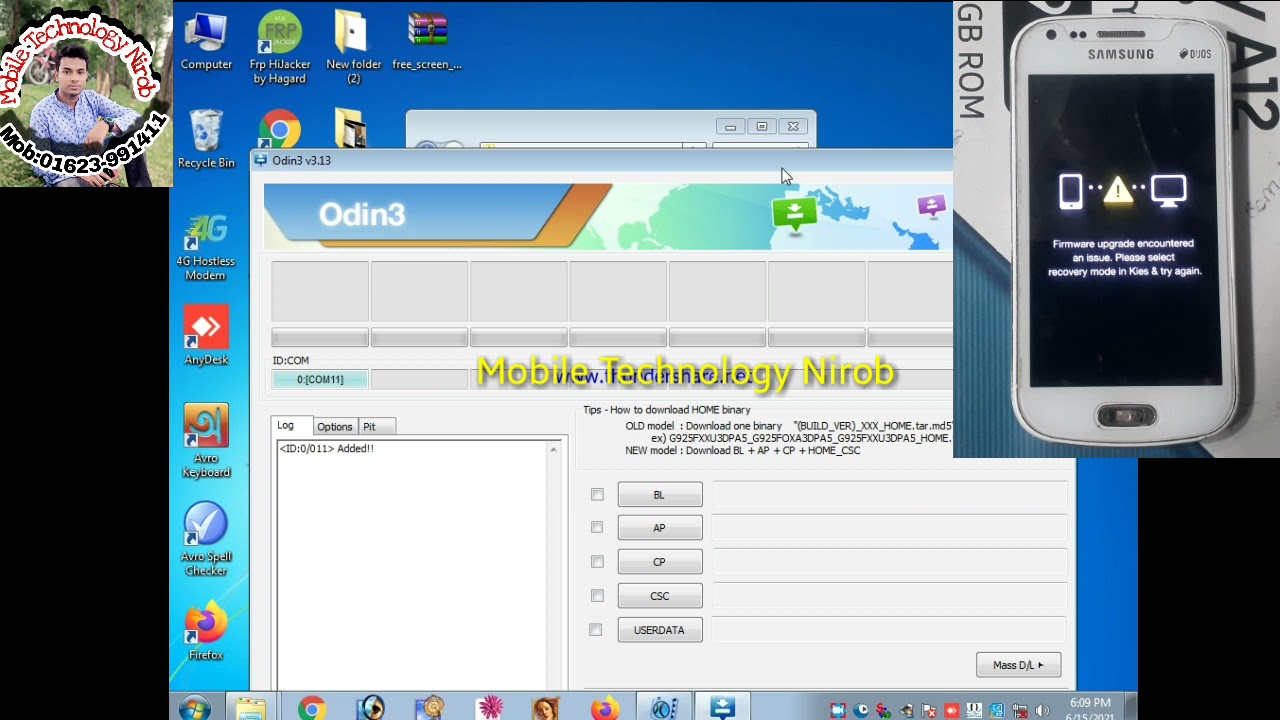Open File Explorer from the taskbar

pyautogui.click(x=251, y=708)
